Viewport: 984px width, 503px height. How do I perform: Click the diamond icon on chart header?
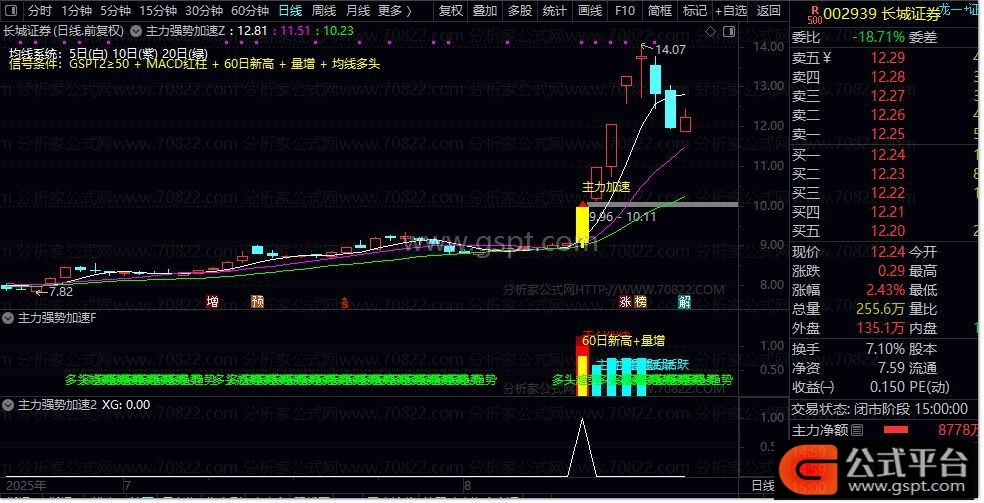[x=710, y=31]
